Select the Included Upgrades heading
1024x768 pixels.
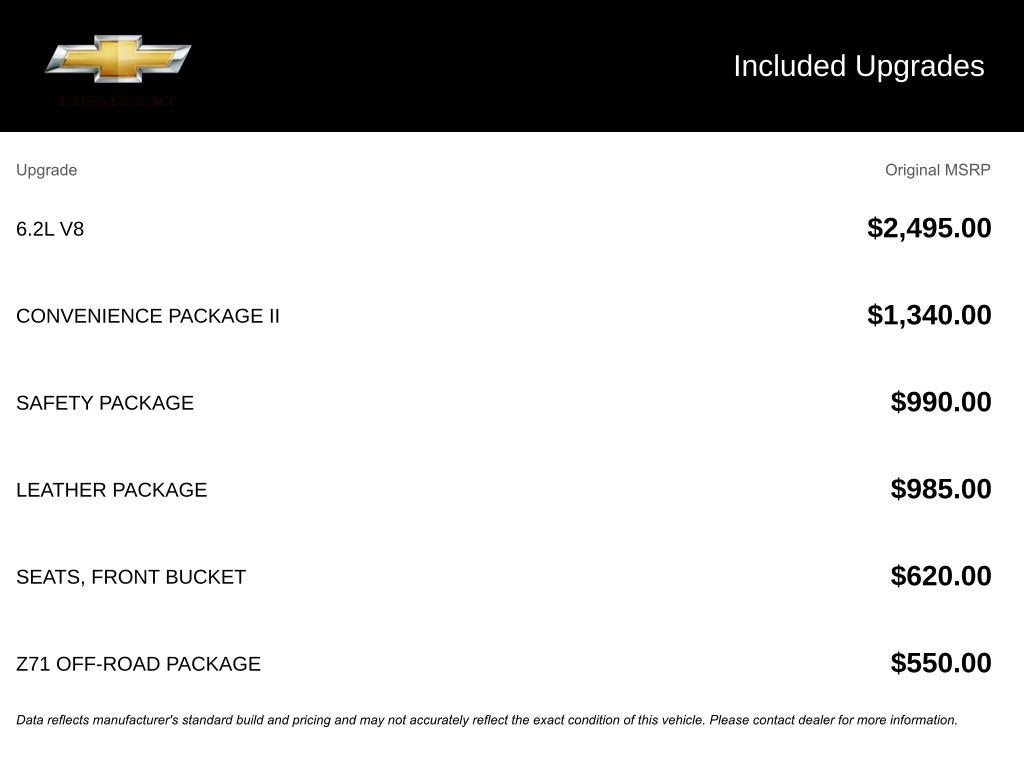coord(858,66)
